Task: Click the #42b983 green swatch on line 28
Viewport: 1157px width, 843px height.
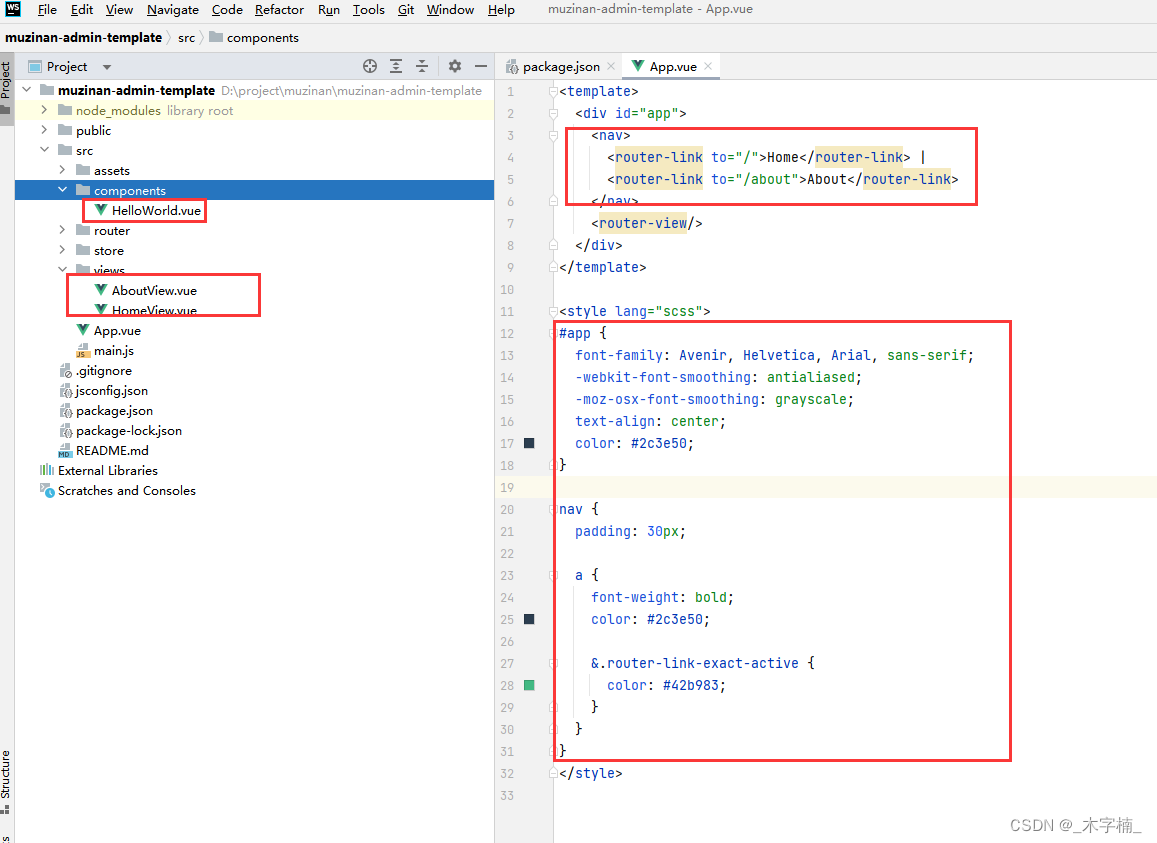Action: pyautogui.click(x=529, y=685)
